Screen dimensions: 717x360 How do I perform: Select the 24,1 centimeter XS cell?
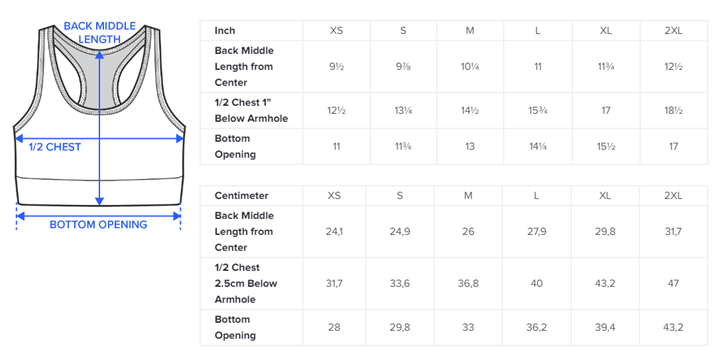[x=334, y=231]
